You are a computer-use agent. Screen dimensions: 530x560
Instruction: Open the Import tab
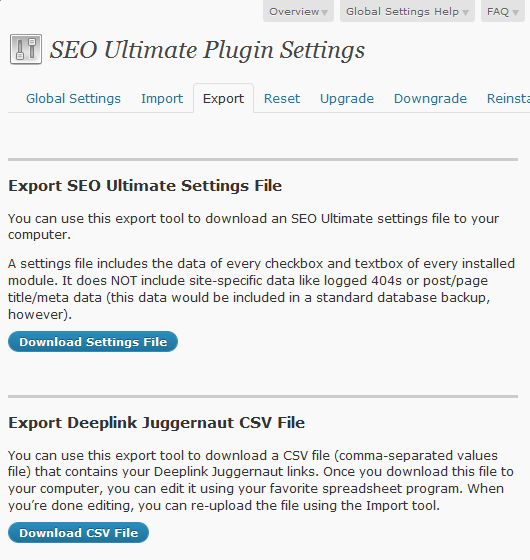tap(162, 99)
